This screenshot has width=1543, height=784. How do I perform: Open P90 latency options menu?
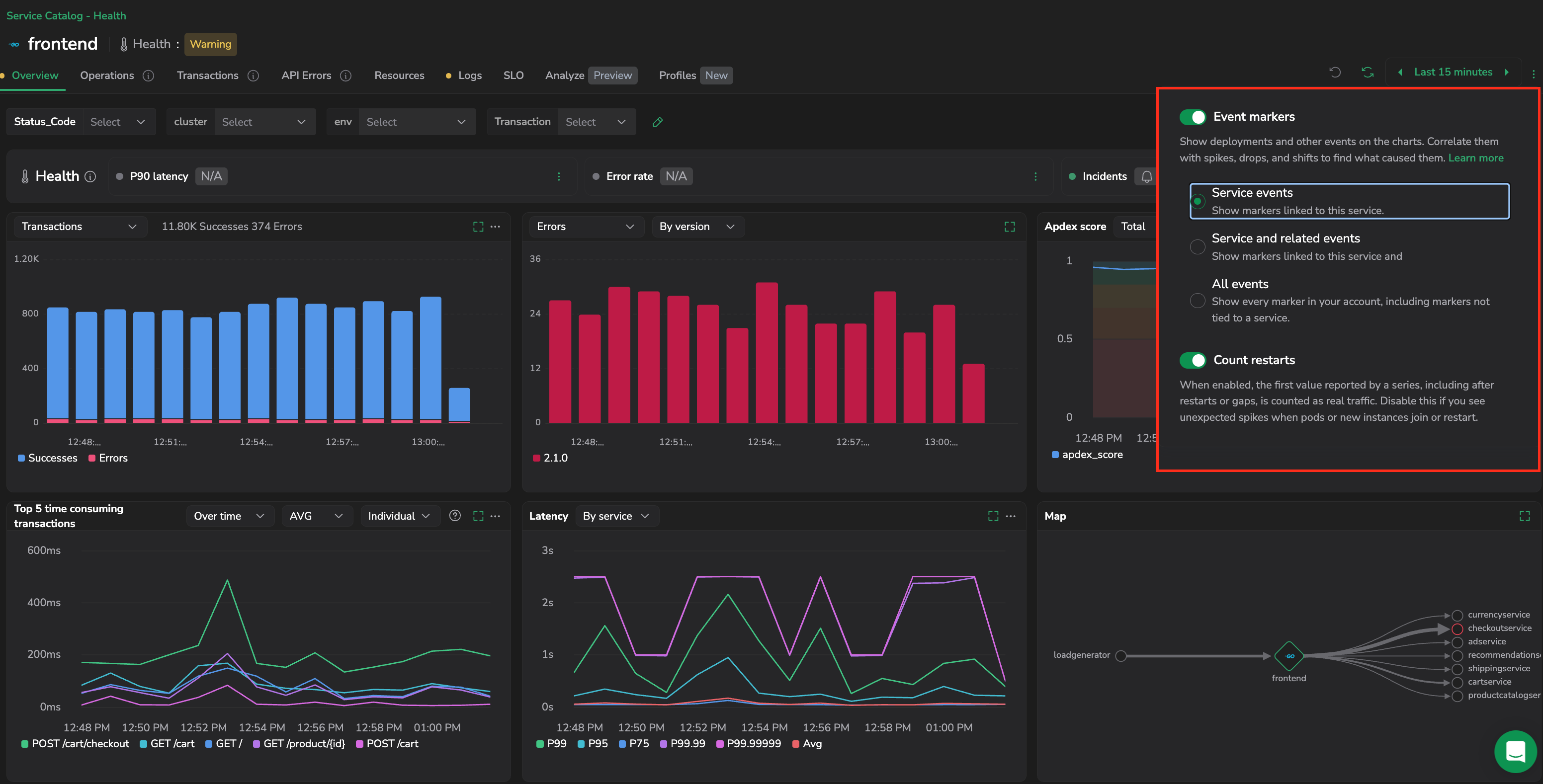(x=559, y=176)
